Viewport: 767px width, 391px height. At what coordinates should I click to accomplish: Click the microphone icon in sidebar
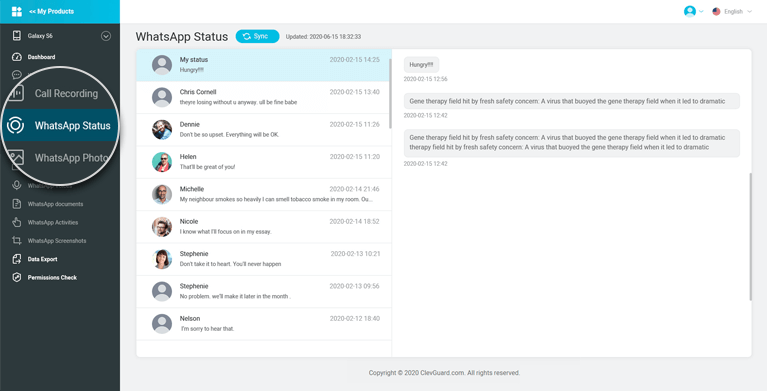[x=17, y=185]
